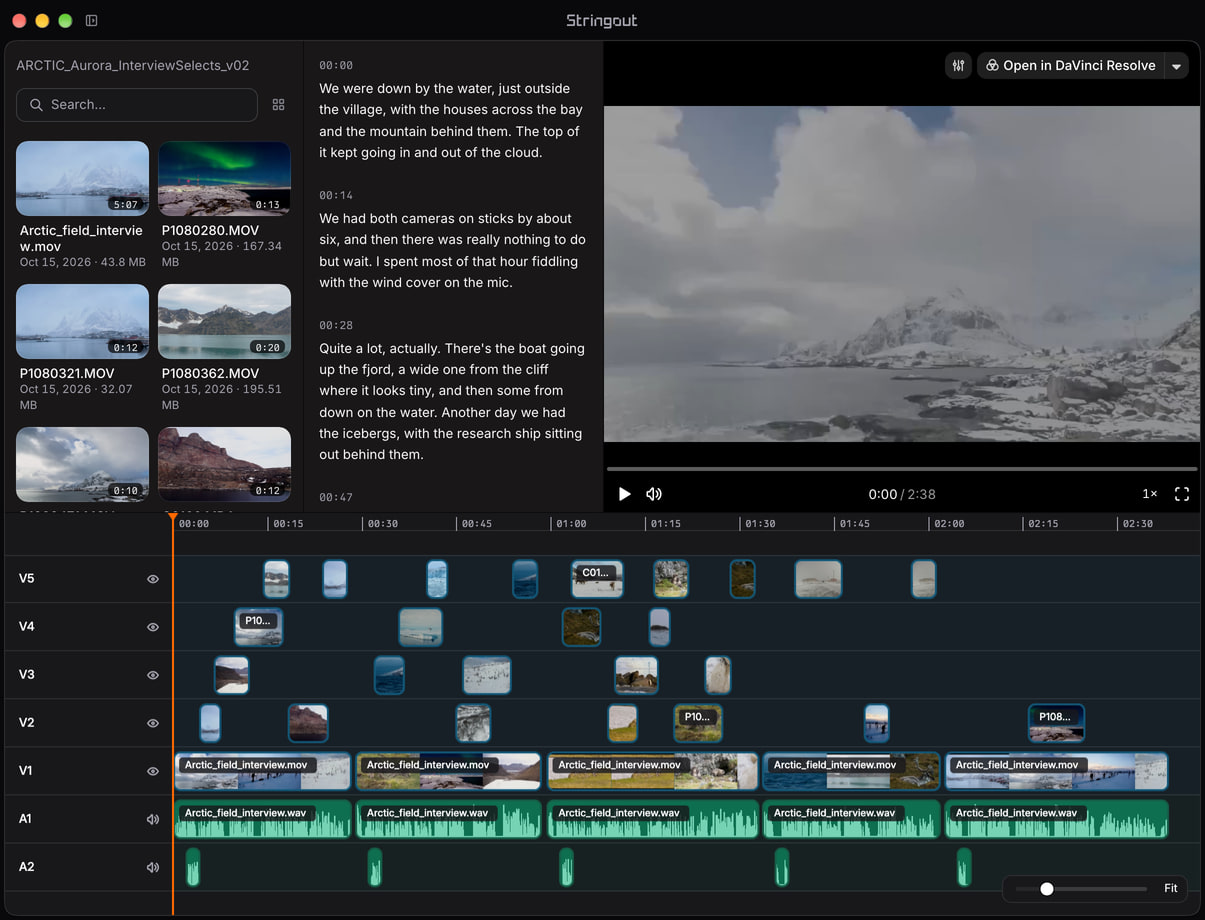Image resolution: width=1205 pixels, height=920 pixels.
Task: Seek on the video progress bar
Action: [902, 468]
